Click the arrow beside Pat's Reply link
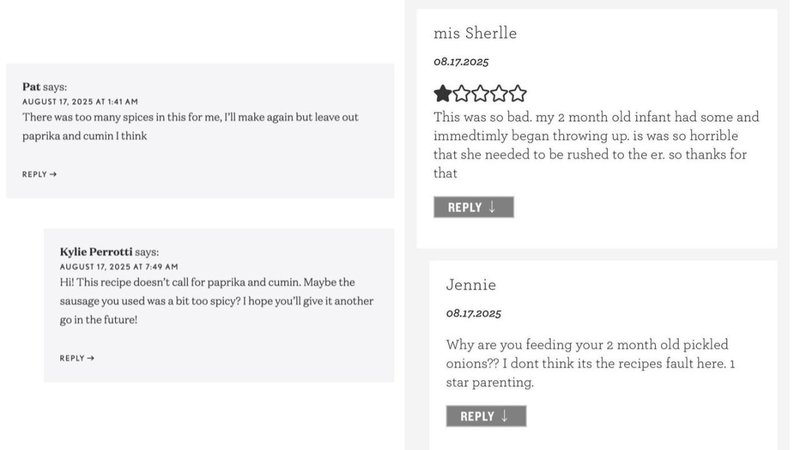This screenshot has width=800, height=450. 53,174
